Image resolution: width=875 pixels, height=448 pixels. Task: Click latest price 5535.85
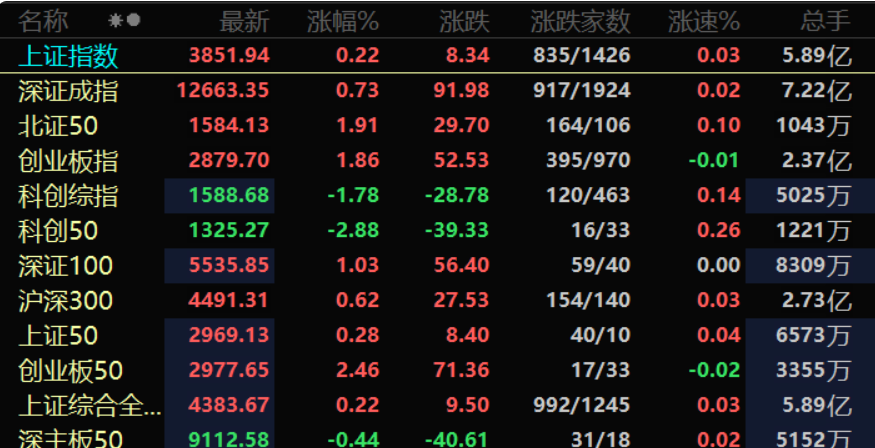[x=229, y=265]
